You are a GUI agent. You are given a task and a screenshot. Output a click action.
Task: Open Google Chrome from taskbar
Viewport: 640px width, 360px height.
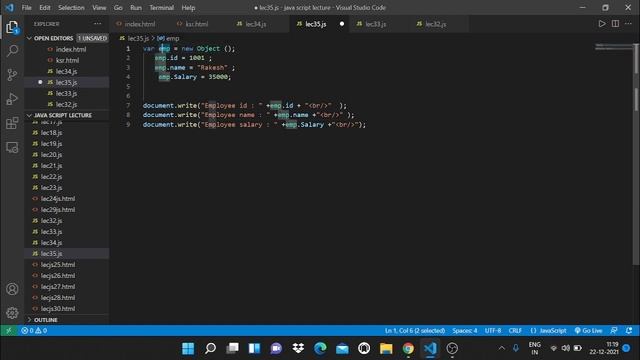pos(408,349)
